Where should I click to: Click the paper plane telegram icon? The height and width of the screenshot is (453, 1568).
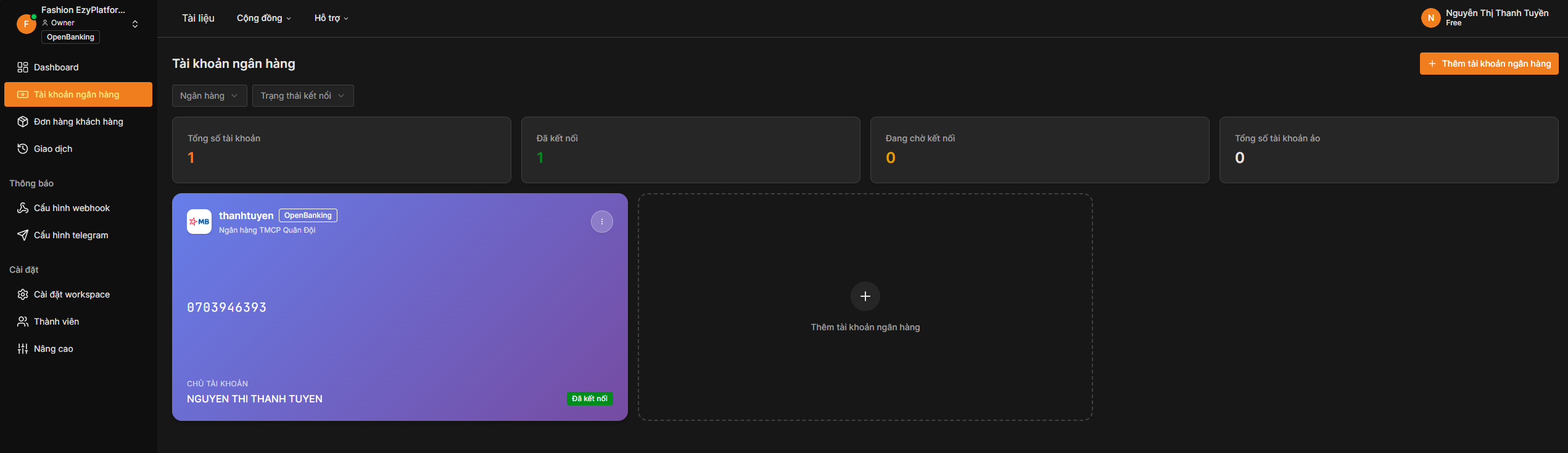[x=23, y=235]
